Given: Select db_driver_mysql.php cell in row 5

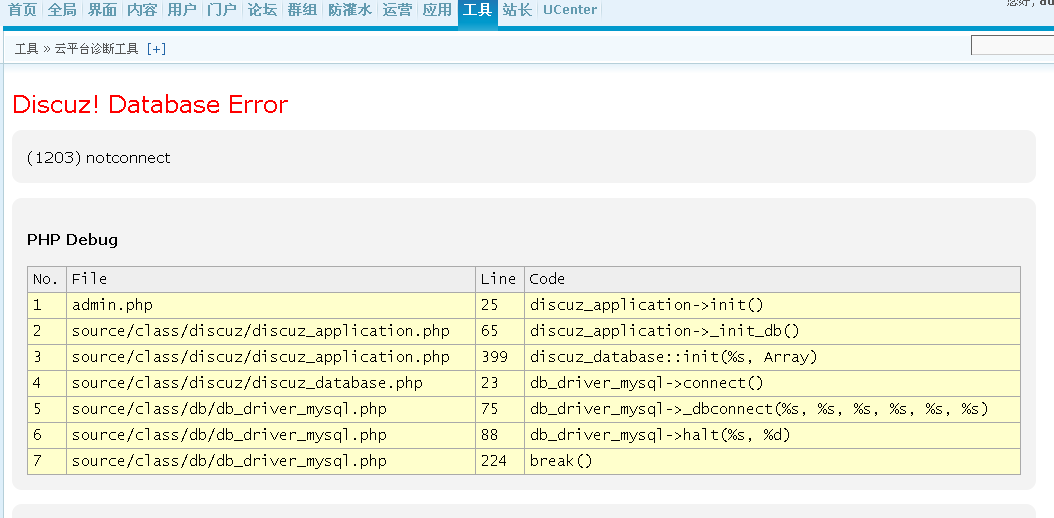Looking at the screenshot, I should [271, 409].
